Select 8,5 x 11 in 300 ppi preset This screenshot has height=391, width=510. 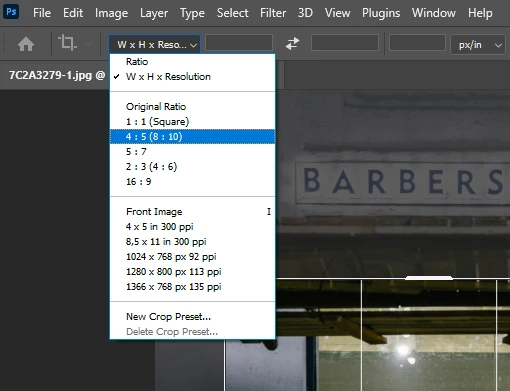pos(193,242)
